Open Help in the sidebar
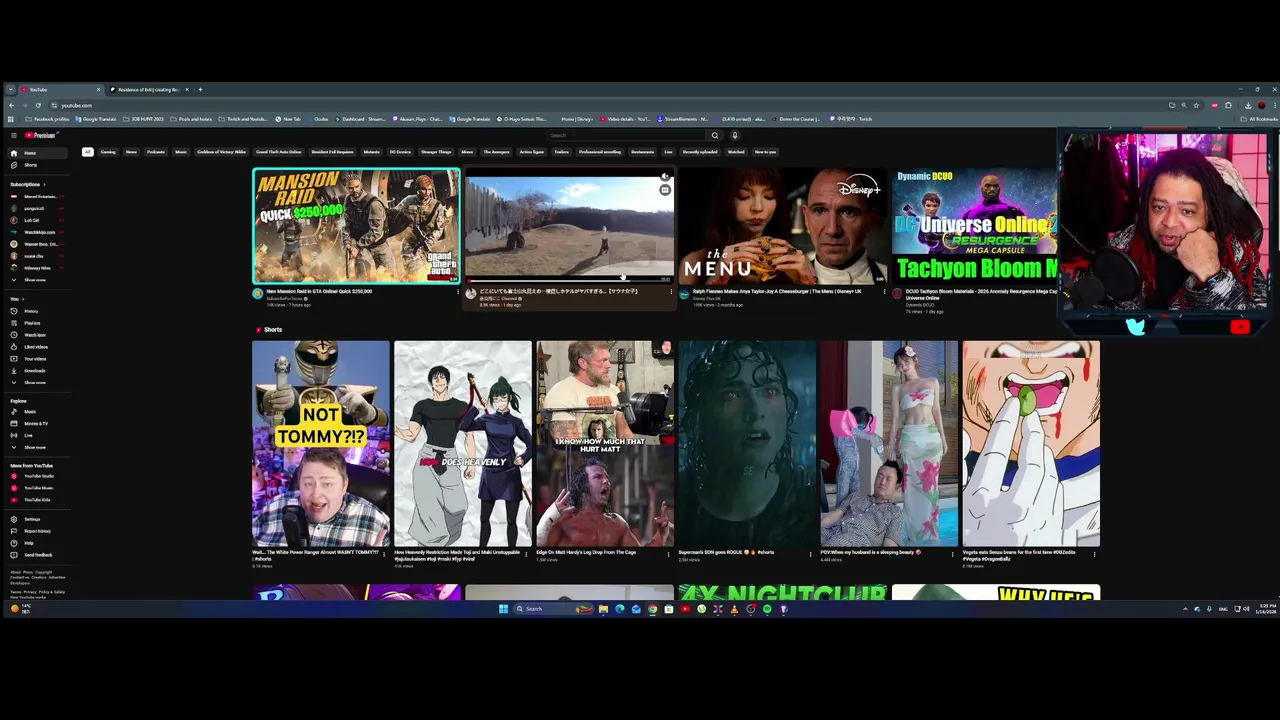 [x=36, y=543]
